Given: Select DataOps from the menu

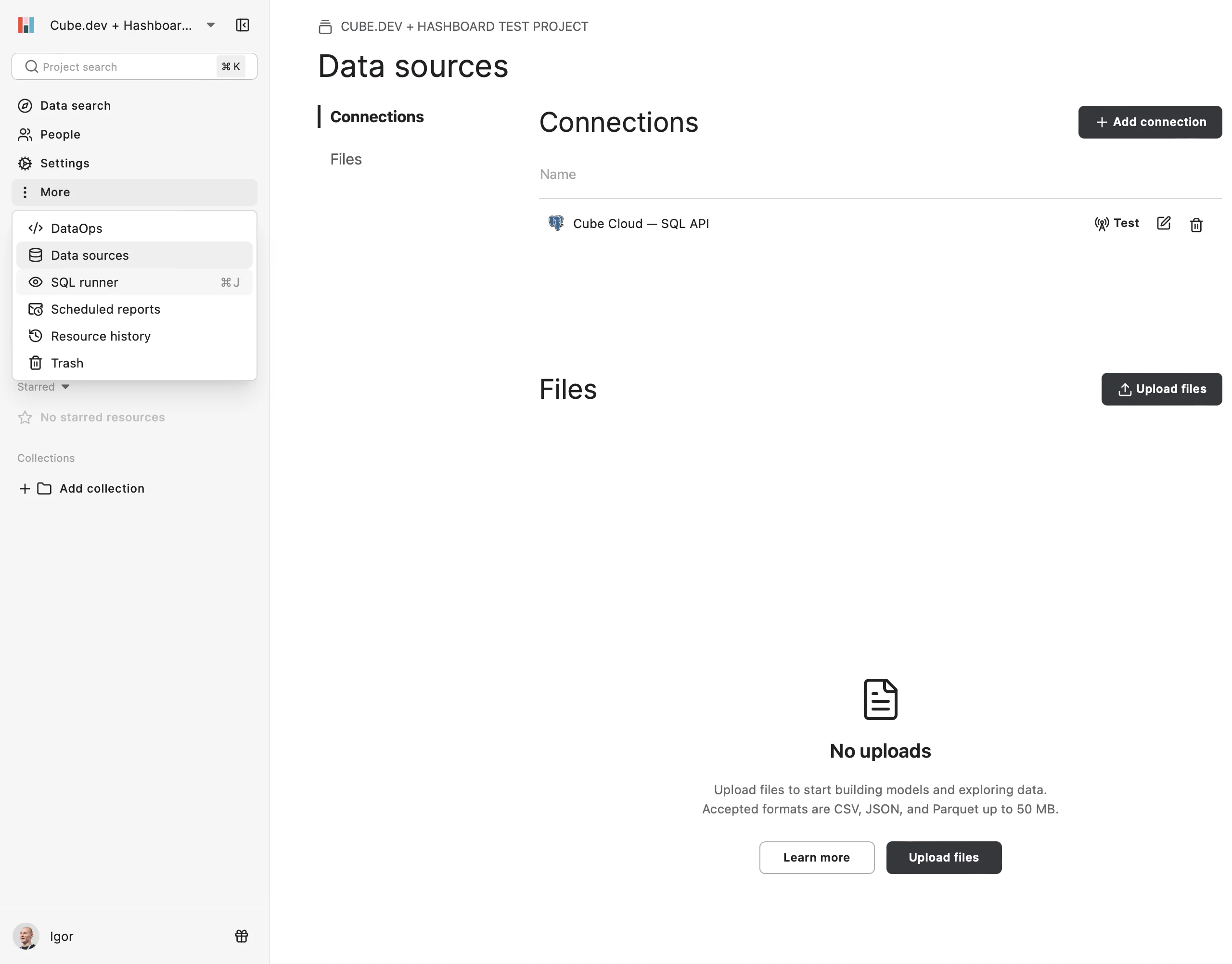Looking at the screenshot, I should click(x=76, y=228).
